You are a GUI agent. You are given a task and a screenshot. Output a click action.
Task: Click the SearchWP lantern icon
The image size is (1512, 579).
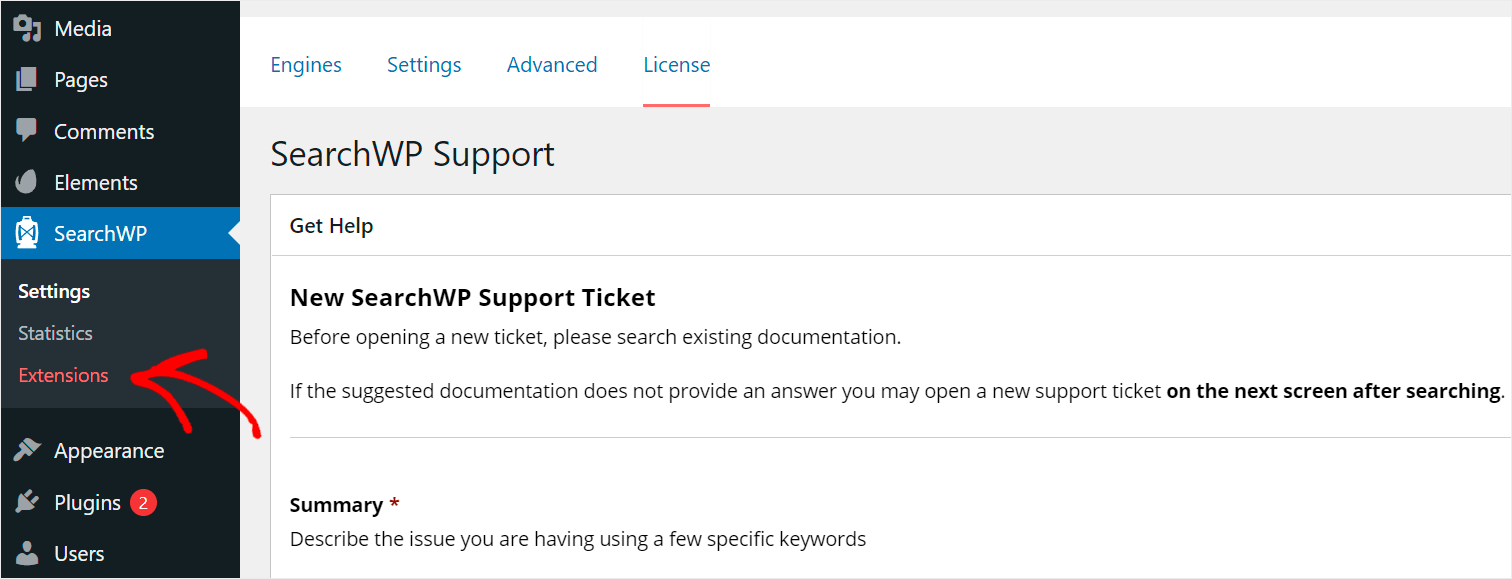[x=27, y=234]
